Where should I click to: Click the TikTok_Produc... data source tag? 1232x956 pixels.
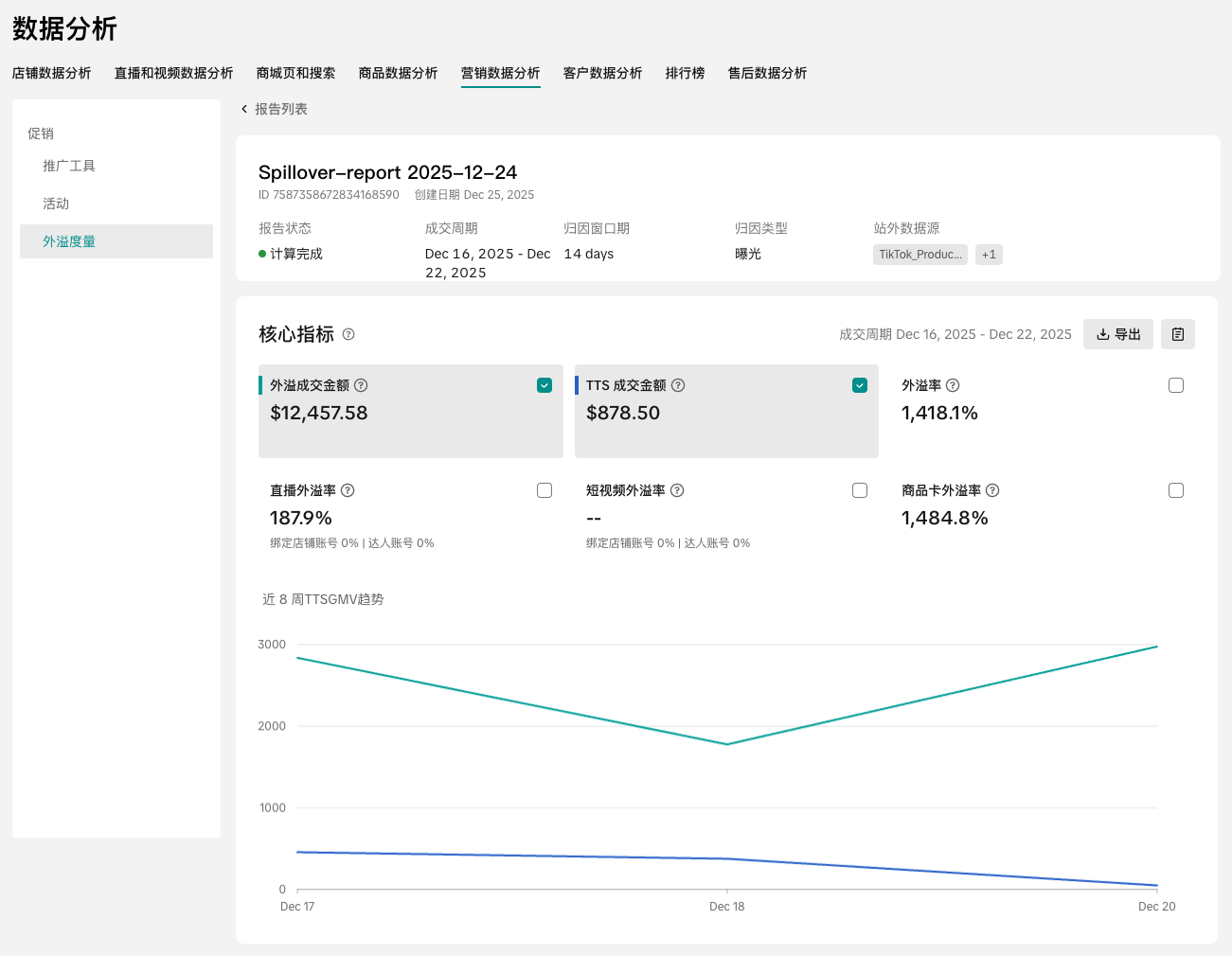pyautogui.click(x=920, y=255)
